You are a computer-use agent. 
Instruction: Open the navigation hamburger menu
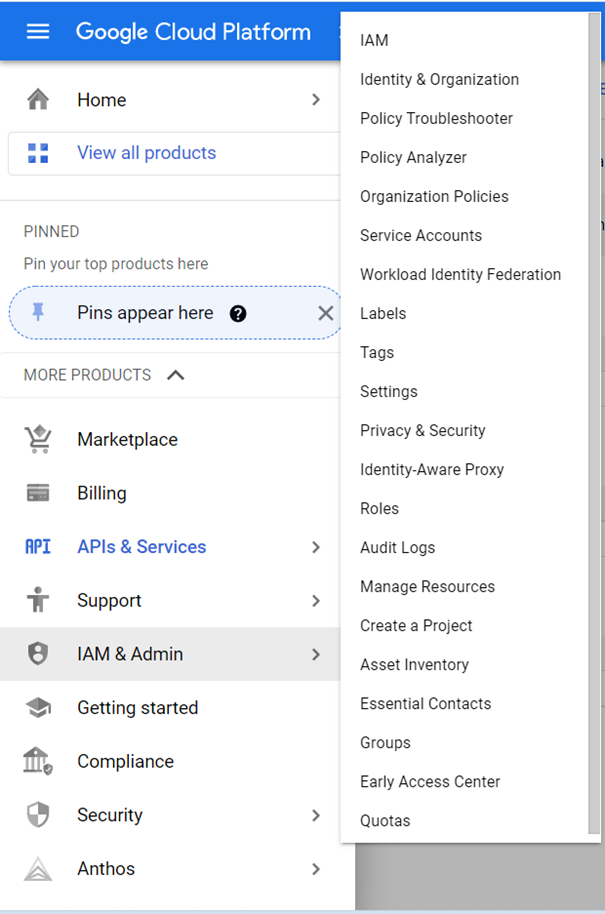point(37,31)
